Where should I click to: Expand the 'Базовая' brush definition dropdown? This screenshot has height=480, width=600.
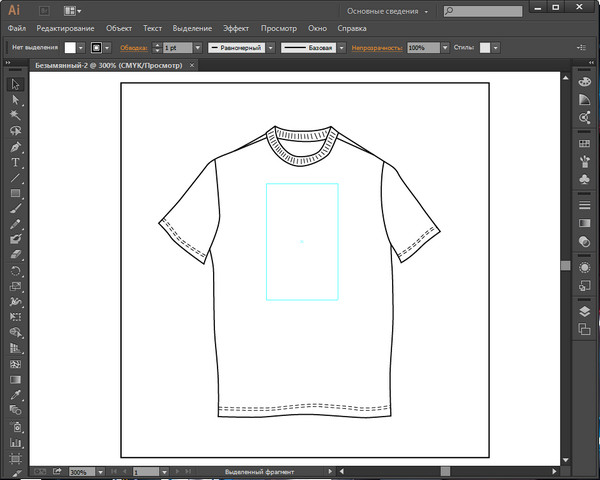pos(308,47)
